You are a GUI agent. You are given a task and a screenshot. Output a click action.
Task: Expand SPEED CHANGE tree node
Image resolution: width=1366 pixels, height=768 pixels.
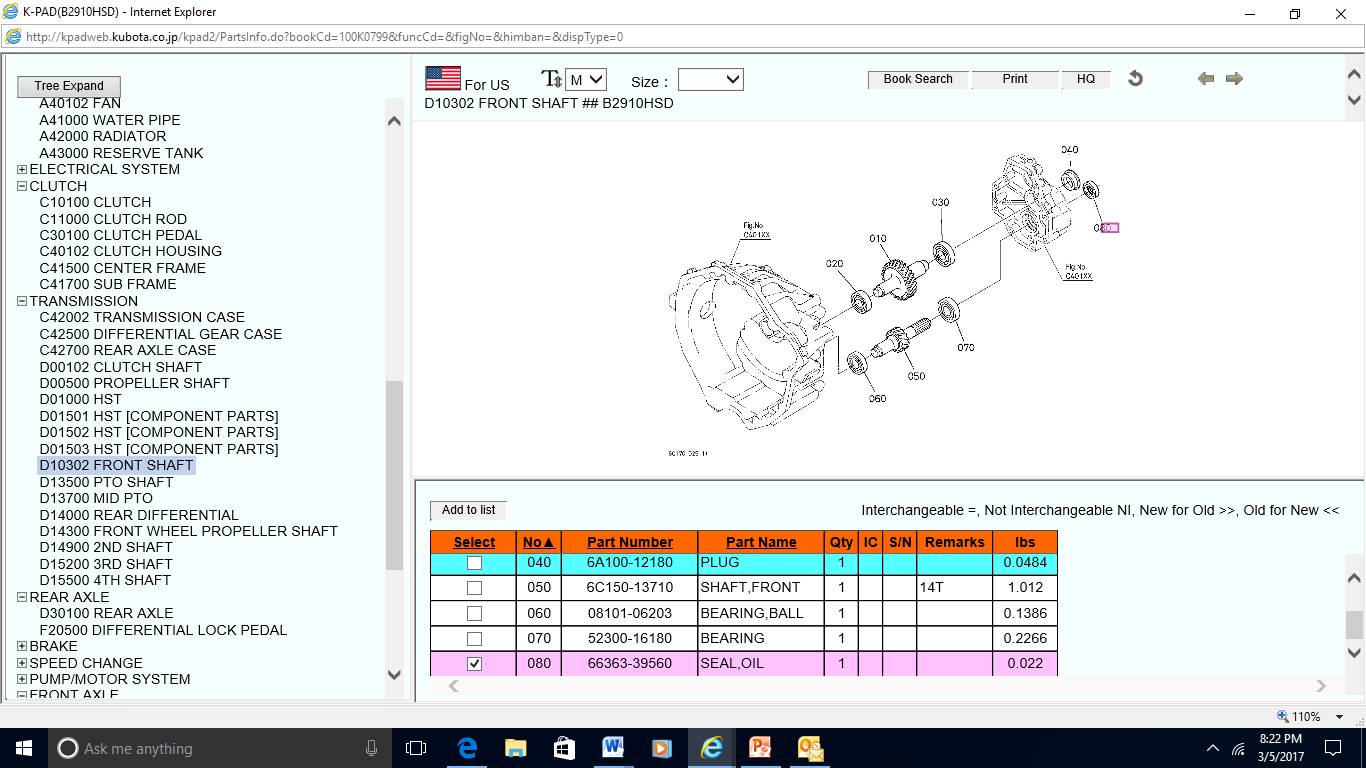coord(22,663)
